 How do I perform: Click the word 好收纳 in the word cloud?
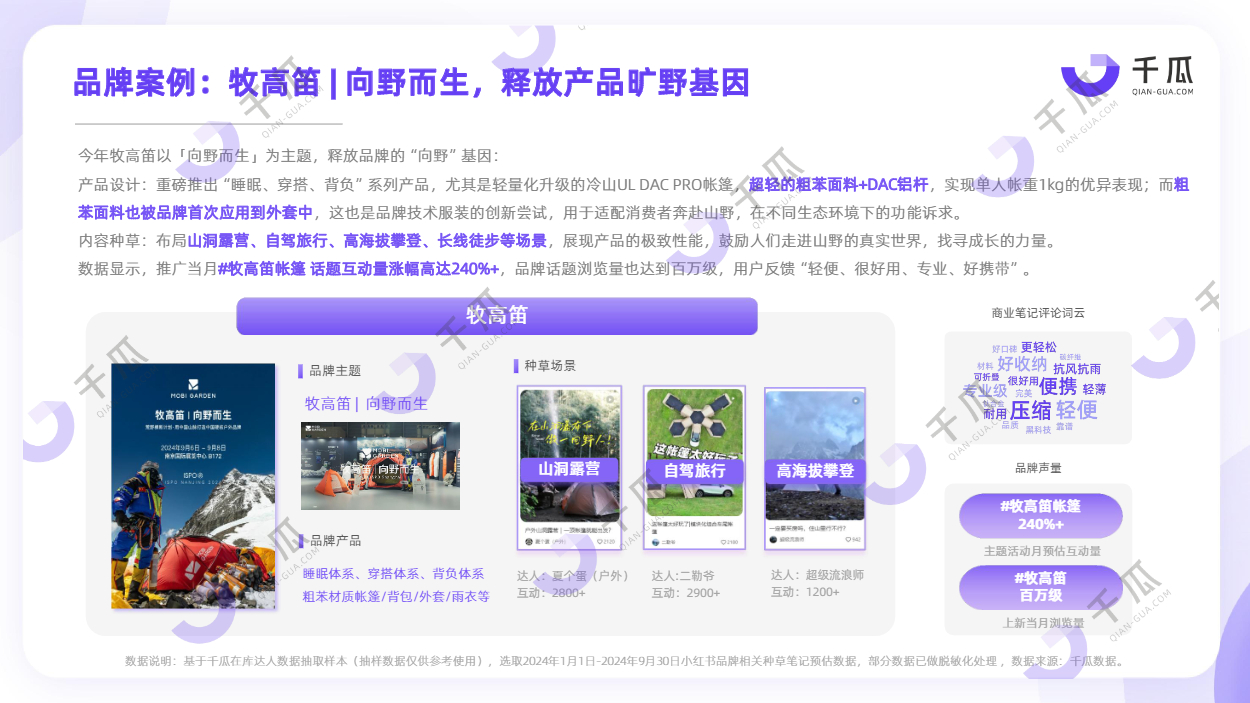pyautogui.click(x=1022, y=364)
